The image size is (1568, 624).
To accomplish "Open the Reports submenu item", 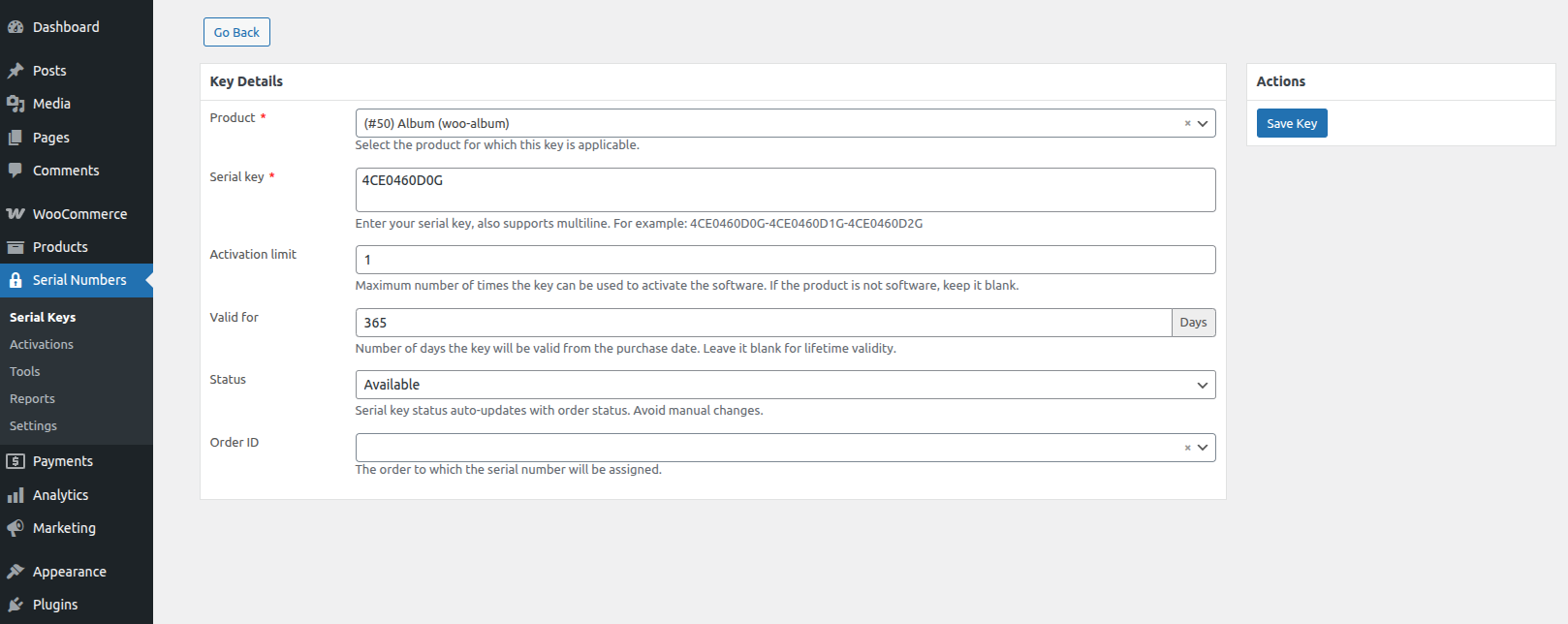I will tap(32, 399).
